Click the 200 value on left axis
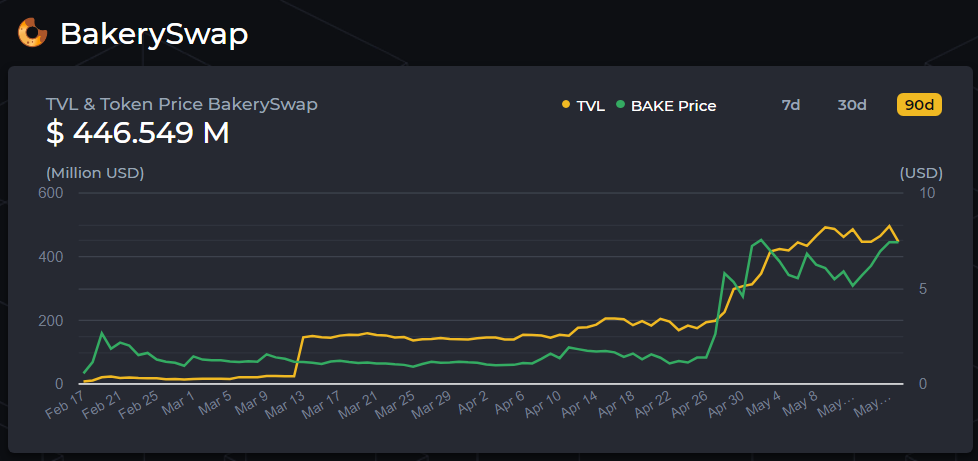978x461 pixels. pos(51,321)
